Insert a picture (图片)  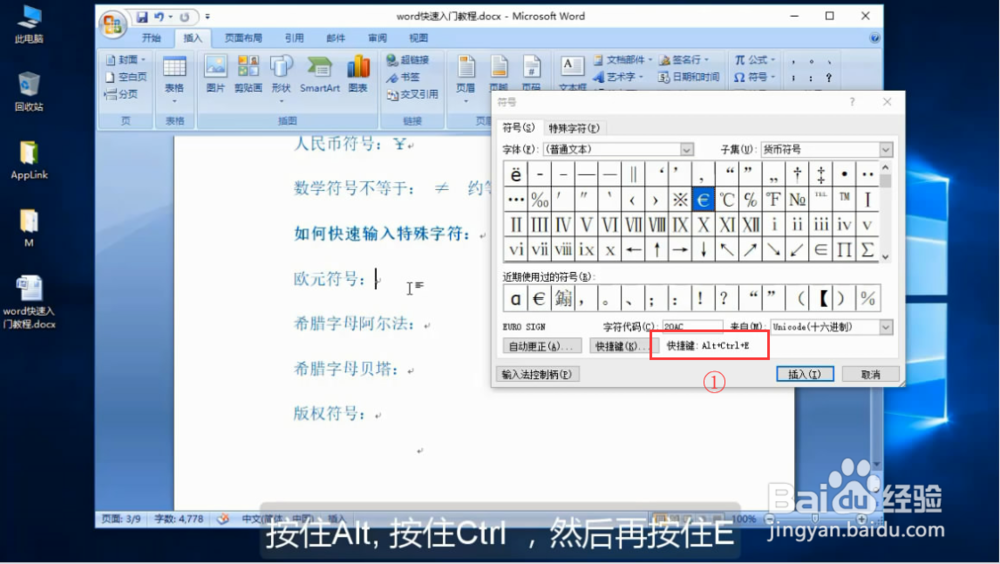tap(216, 74)
